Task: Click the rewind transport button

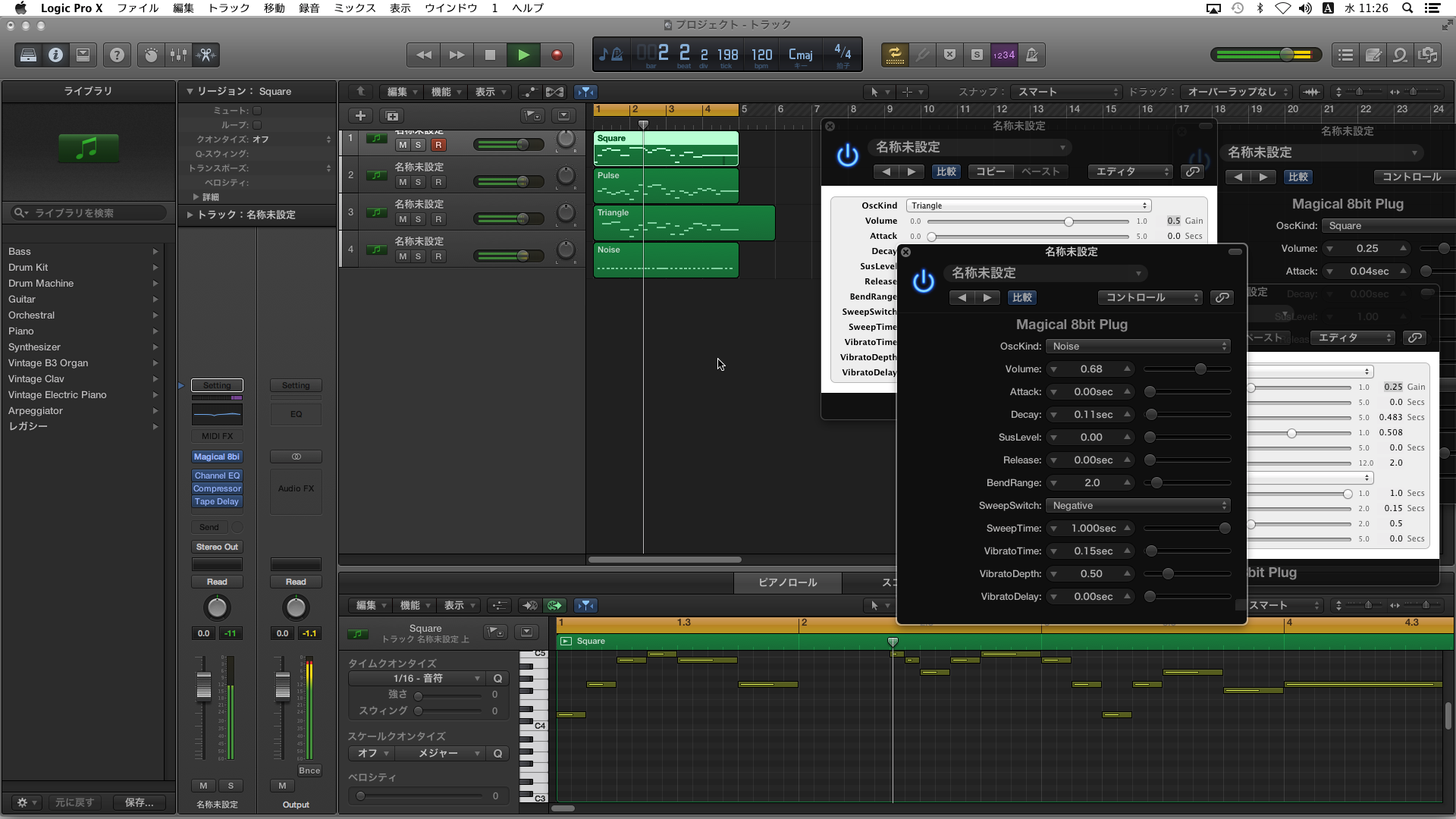Action: click(x=424, y=55)
